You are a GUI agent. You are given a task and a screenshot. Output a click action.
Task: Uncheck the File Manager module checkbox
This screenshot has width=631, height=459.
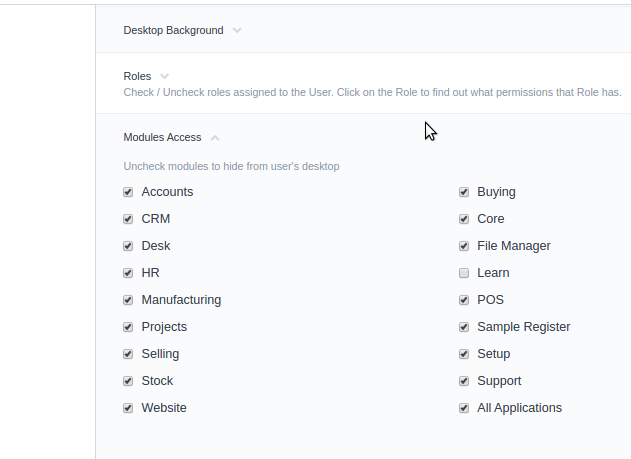coord(464,246)
